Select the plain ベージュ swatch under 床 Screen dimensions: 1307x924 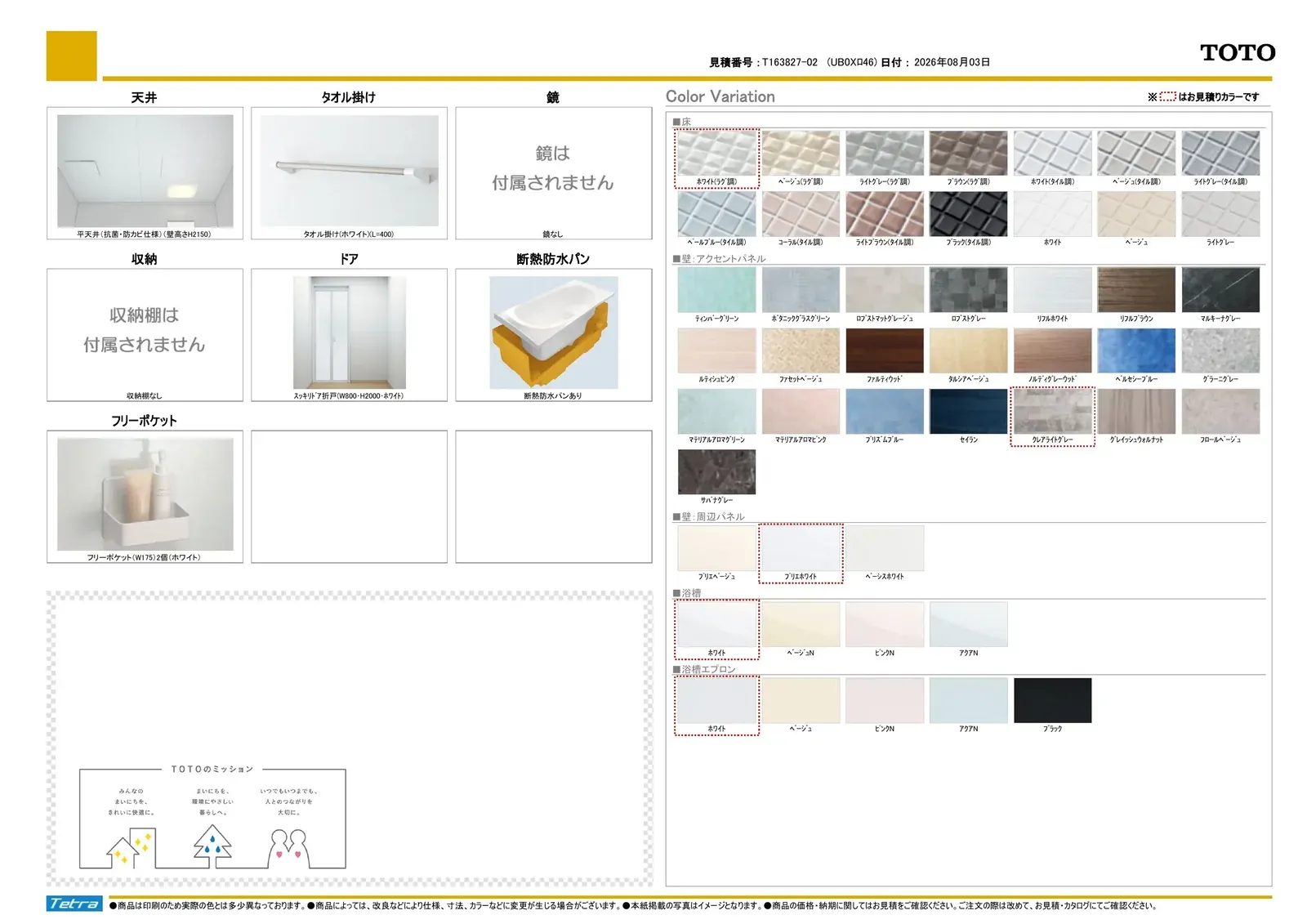1136,214
